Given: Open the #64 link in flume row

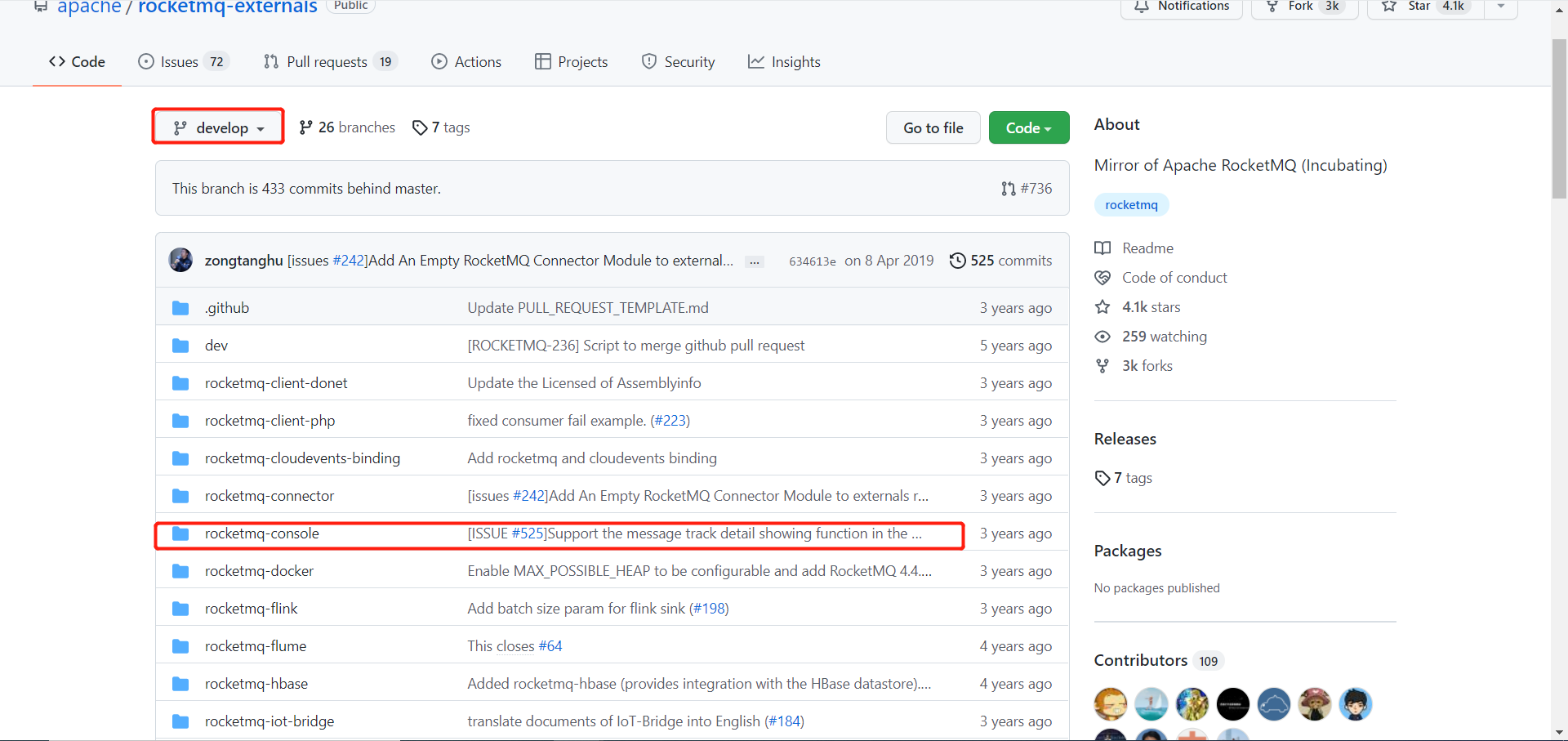Looking at the screenshot, I should pos(550,646).
